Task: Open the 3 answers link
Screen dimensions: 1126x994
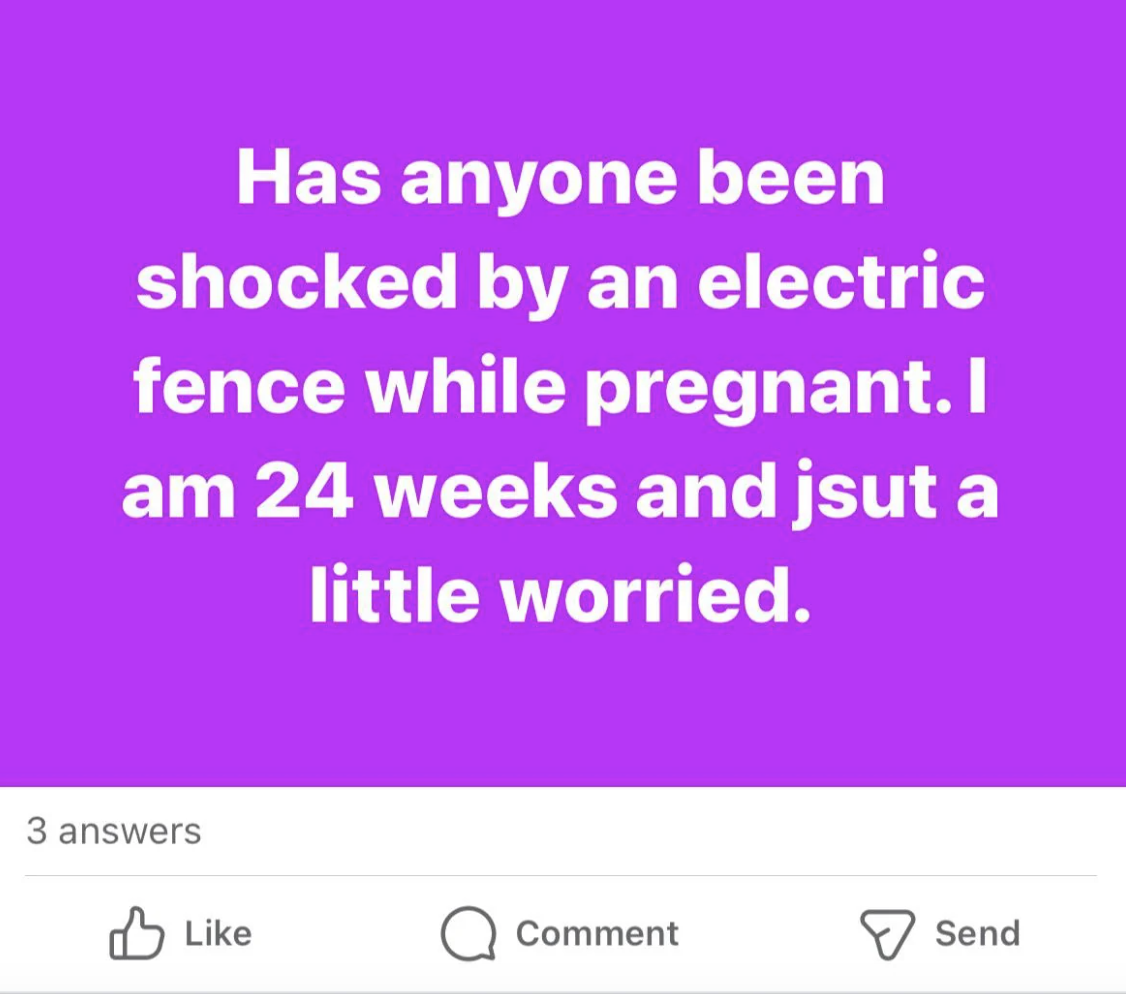Action: pyautogui.click(x=114, y=831)
